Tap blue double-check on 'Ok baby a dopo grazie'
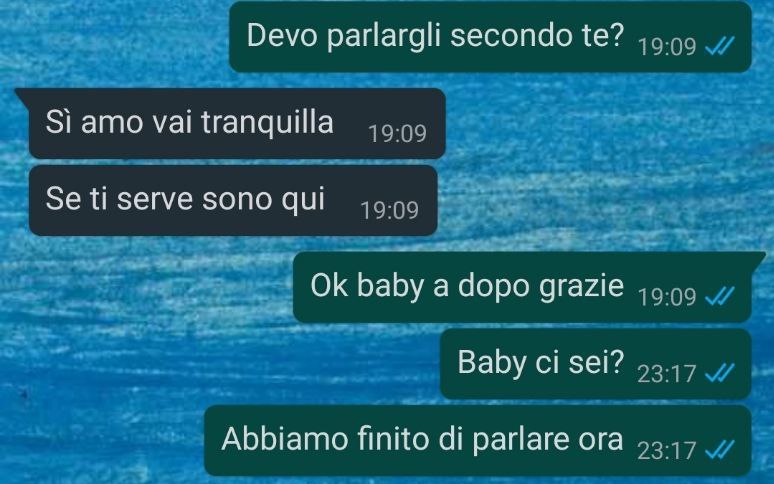The image size is (774, 484). (720, 296)
